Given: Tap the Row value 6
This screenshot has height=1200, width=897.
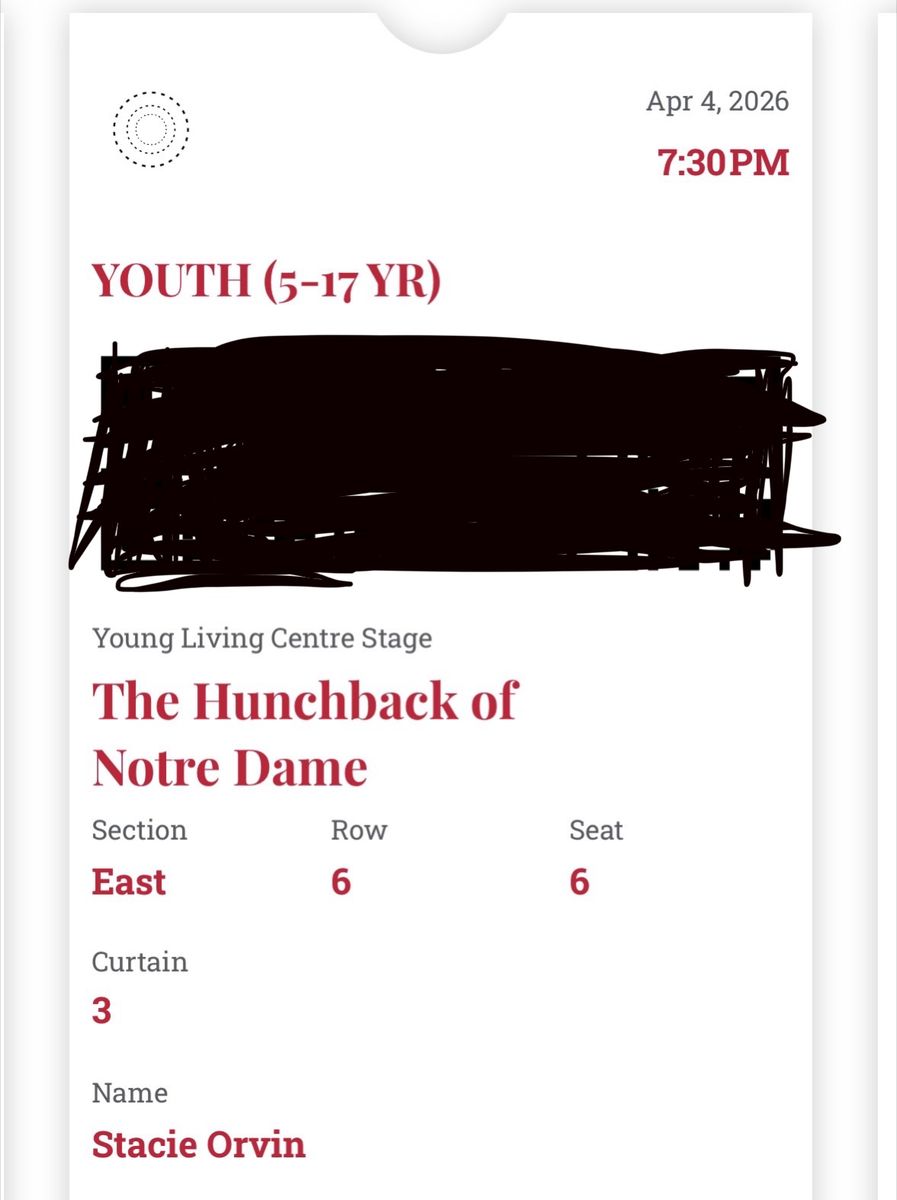Looking at the screenshot, I should 341,882.
